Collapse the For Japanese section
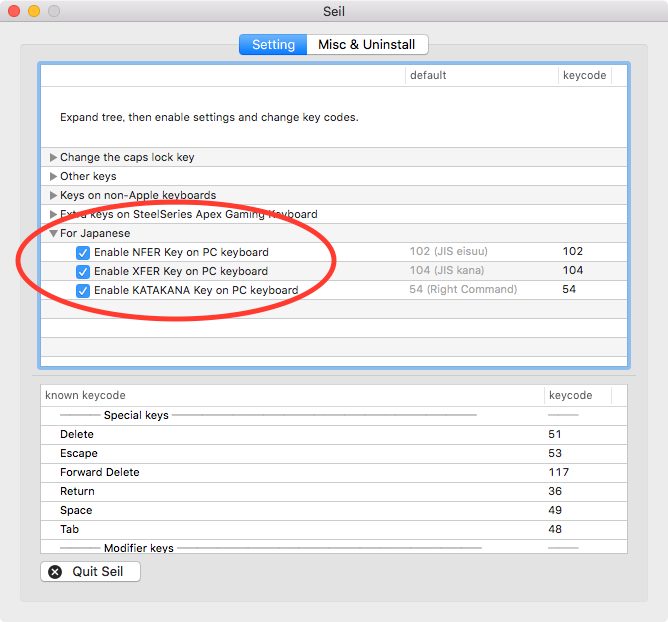 coord(53,233)
